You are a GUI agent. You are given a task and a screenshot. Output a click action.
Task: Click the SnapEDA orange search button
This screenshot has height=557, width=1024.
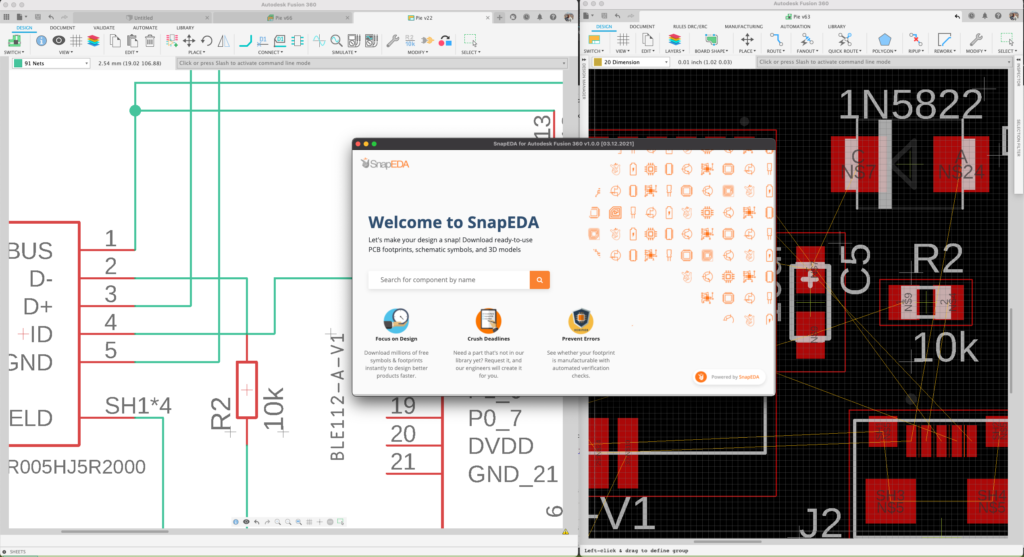click(x=539, y=279)
